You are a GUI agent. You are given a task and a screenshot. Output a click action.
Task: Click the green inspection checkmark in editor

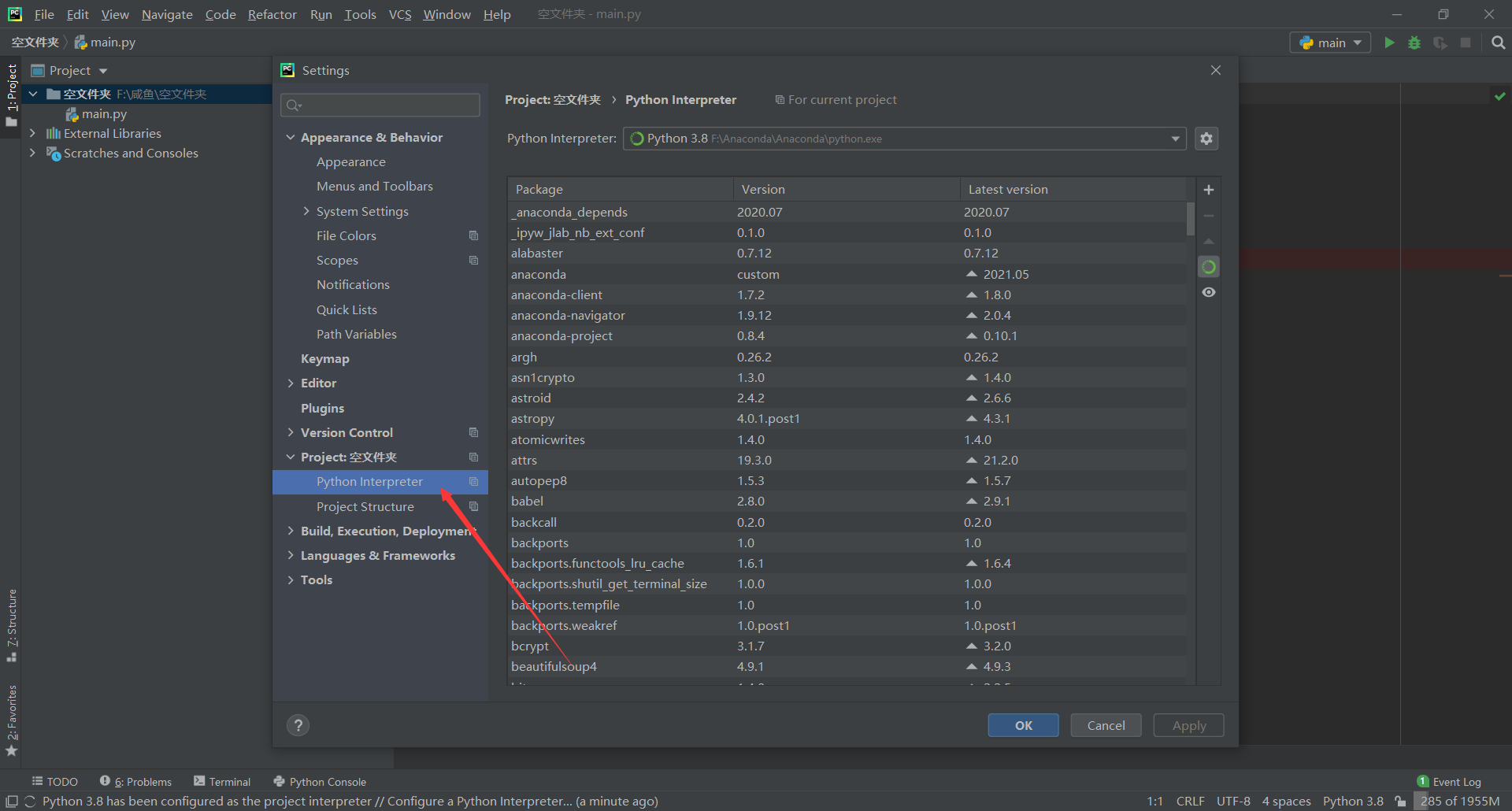1500,96
